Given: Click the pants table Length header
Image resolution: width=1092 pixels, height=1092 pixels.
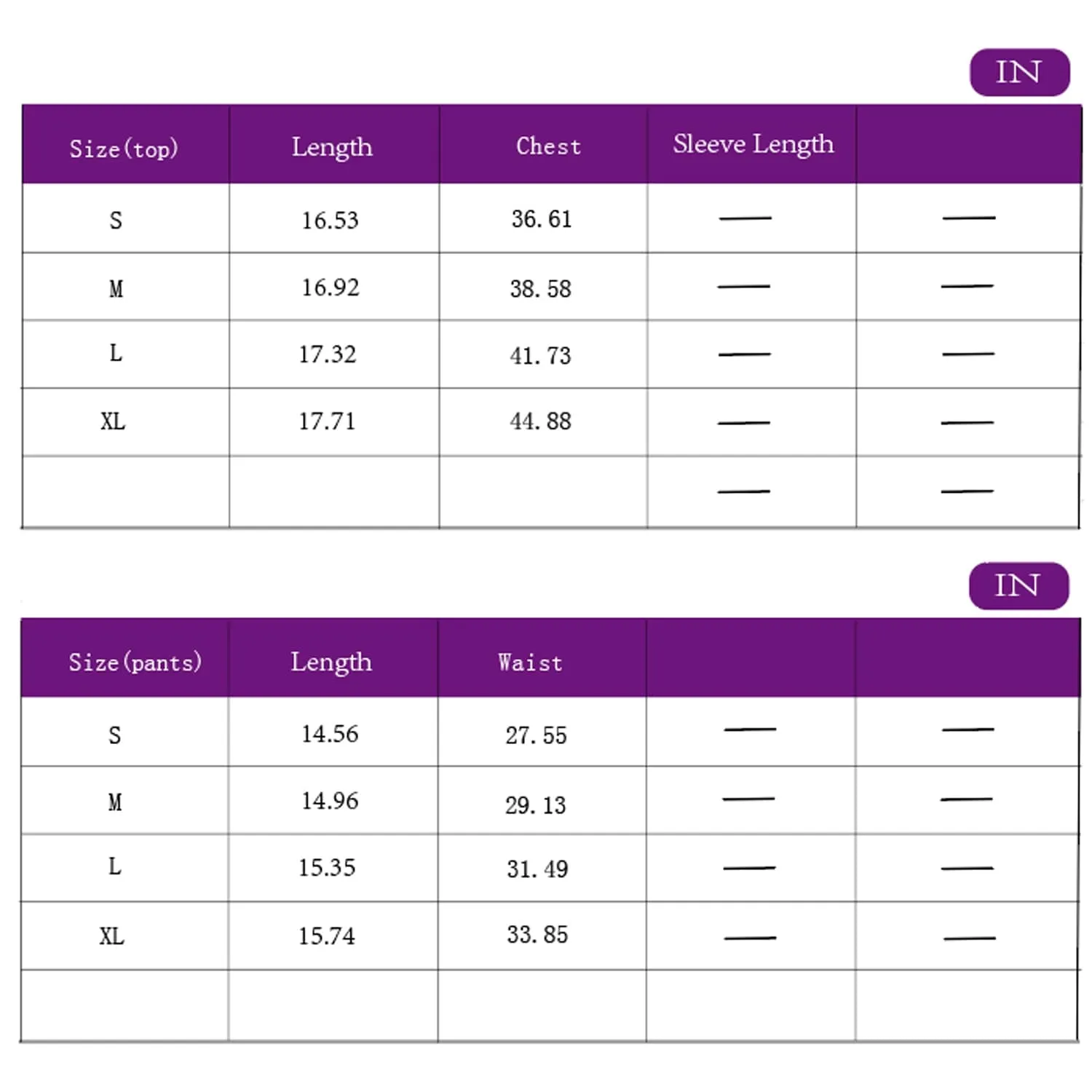Looking at the screenshot, I should 331,662.
